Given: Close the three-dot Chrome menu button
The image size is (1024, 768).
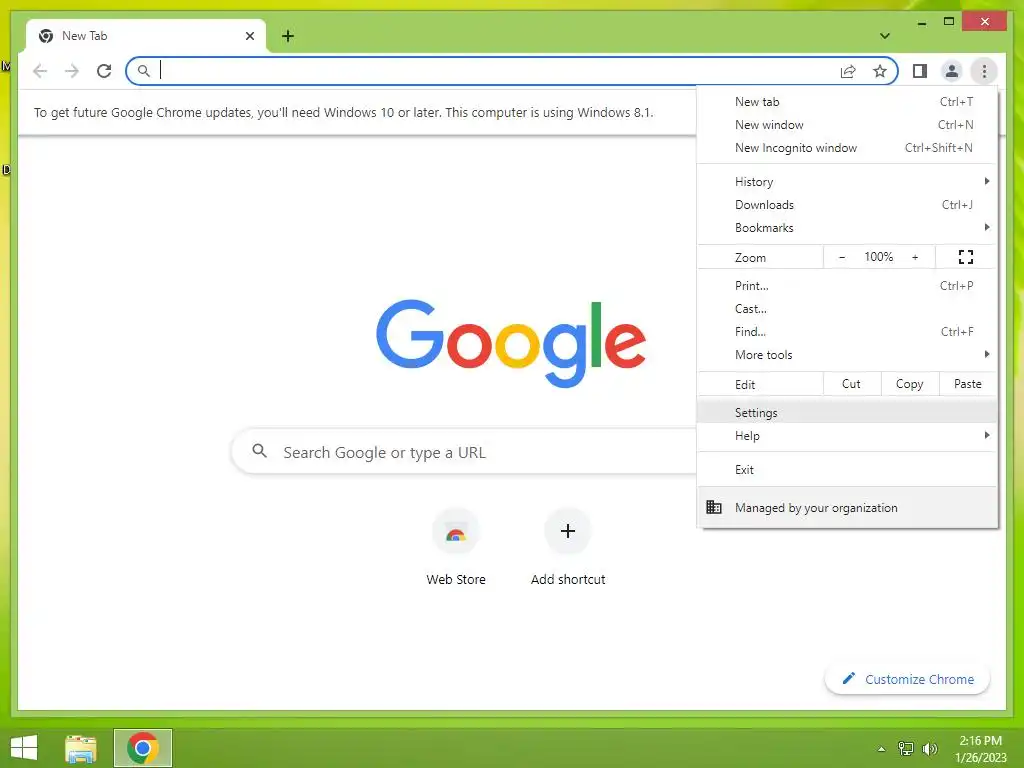Looking at the screenshot, I should [x=984, y=71].
